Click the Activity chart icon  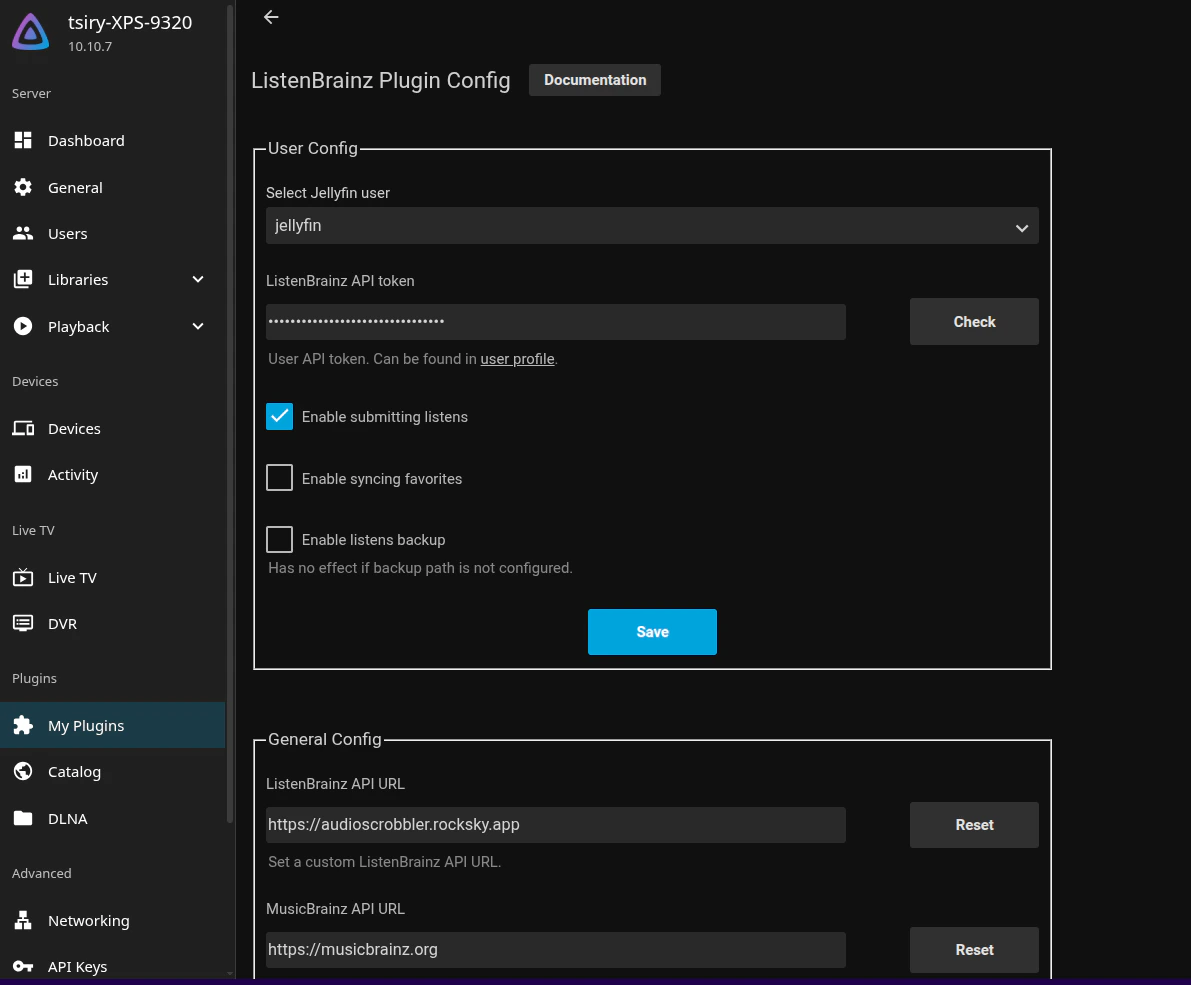23,474
